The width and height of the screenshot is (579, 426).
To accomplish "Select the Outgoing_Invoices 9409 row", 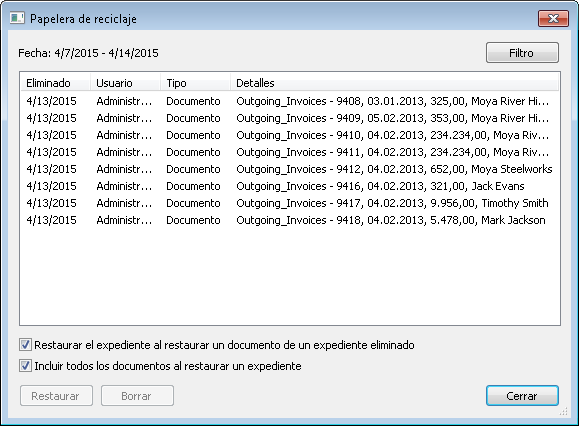I will click(x=290, y=118).
